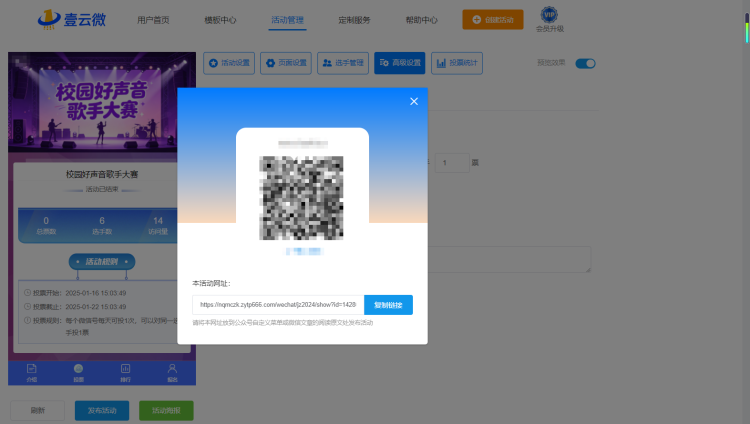Click the 刷新 refresh button

[38, 411]
